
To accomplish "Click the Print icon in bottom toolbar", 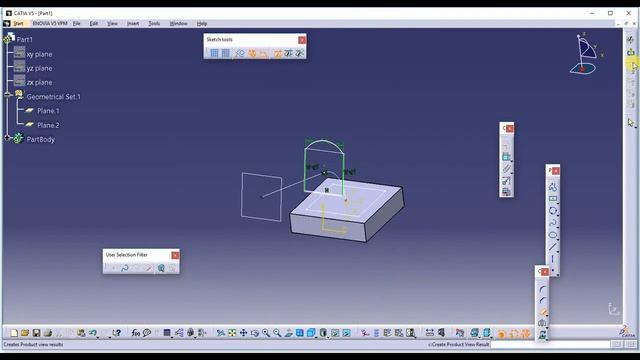I will click(48, 333).
